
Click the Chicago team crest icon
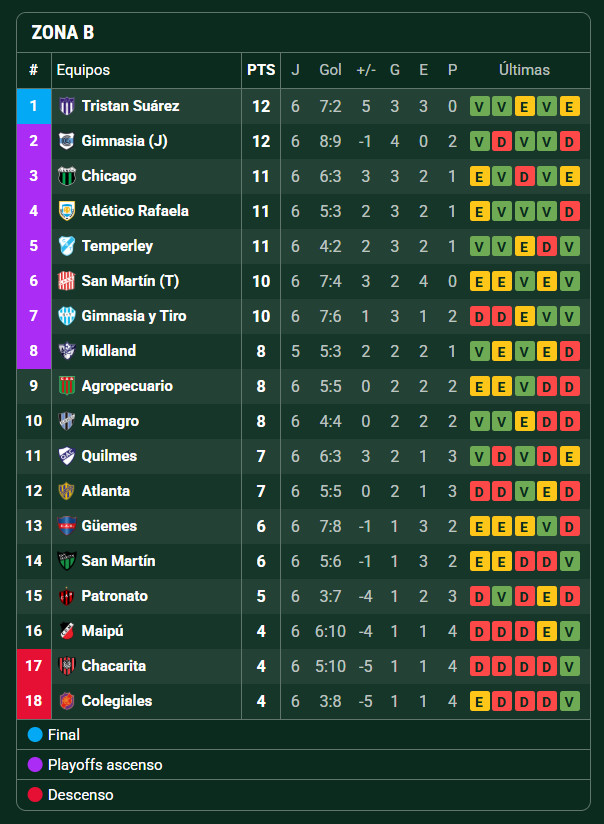(x=67, y=176)
